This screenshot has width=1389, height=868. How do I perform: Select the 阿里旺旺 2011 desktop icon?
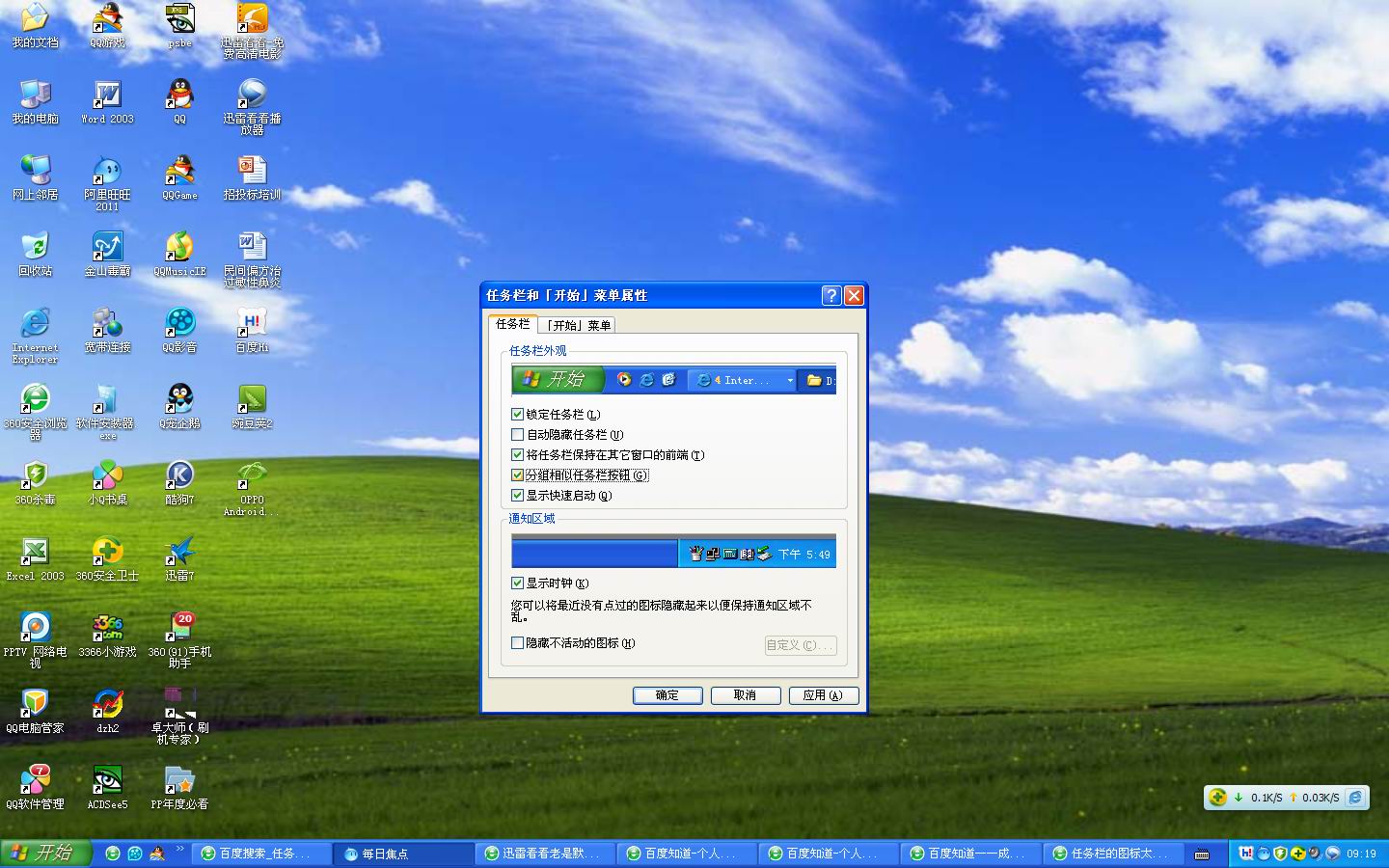(x=107, y=183)
